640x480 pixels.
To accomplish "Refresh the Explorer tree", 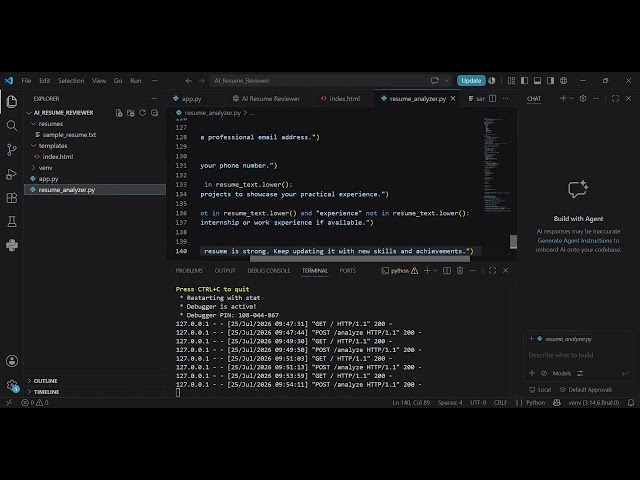I will (x=142, y=113).
